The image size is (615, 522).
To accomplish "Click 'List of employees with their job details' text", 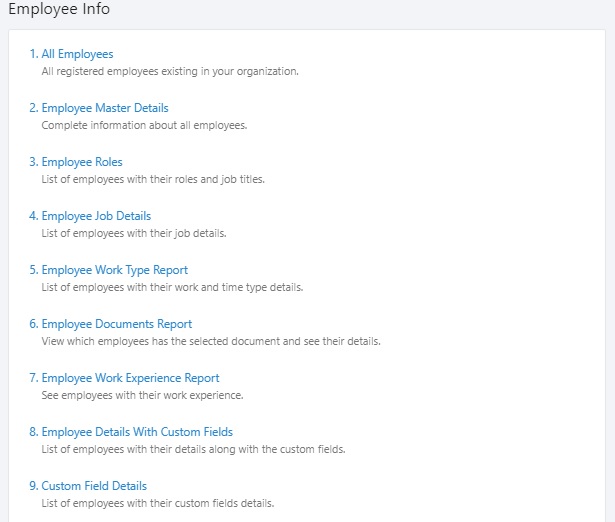I will (x=134, y=234).
